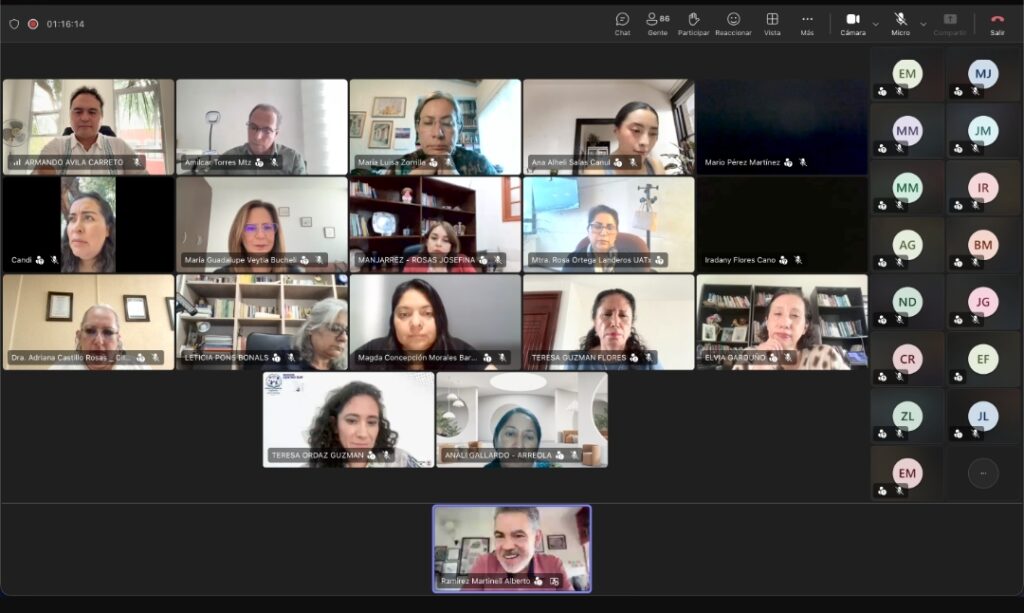Click name label Leticia Pons Bonals
Image resolution: width=1024 pixels, height=613 pixels.
coord(227,358)
